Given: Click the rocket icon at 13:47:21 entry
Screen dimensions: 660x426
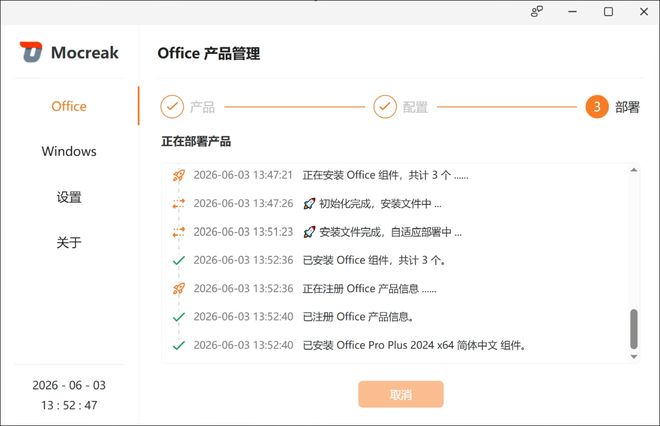Looking at the screenshot, I should point(179,175).
